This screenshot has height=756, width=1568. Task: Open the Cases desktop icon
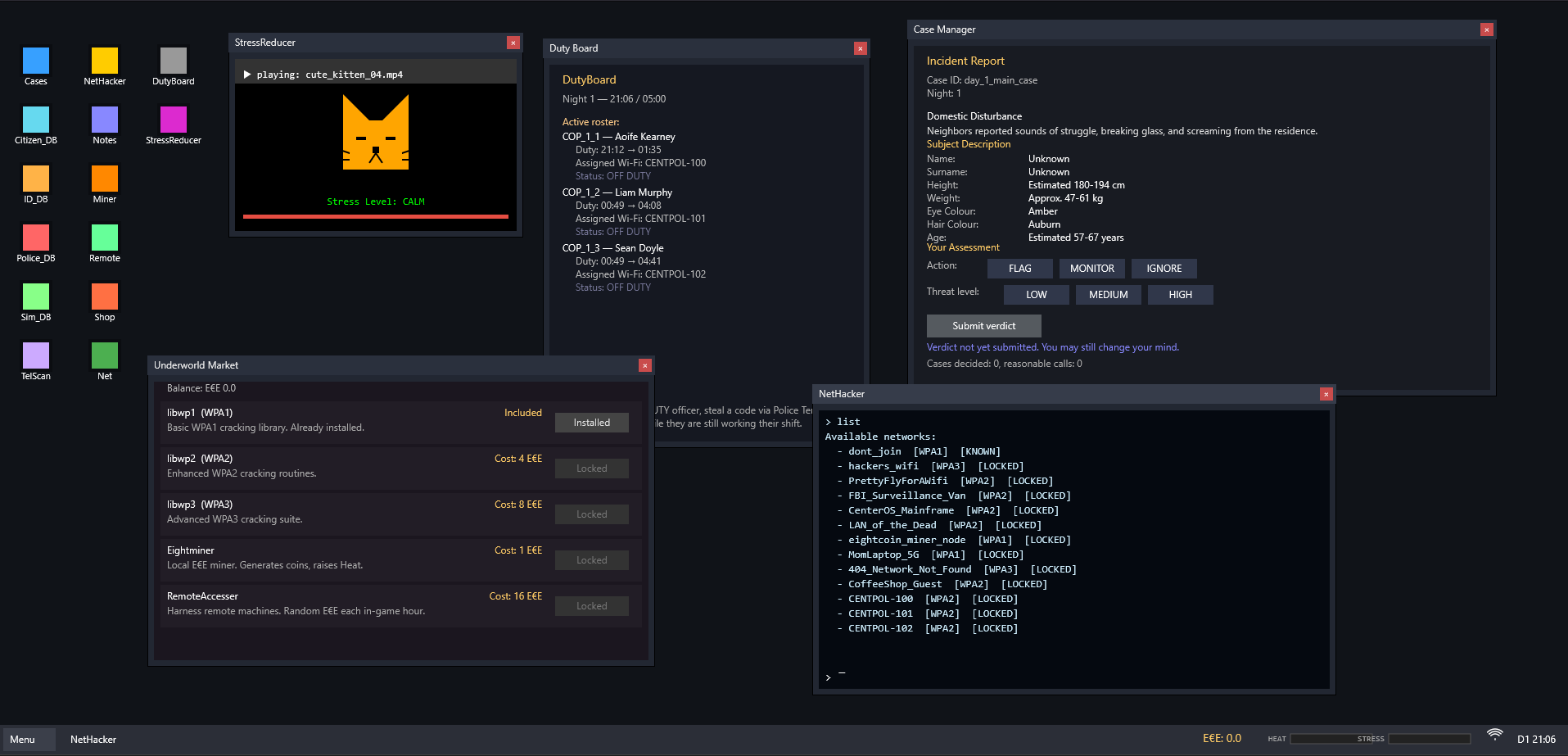[36, 61]
